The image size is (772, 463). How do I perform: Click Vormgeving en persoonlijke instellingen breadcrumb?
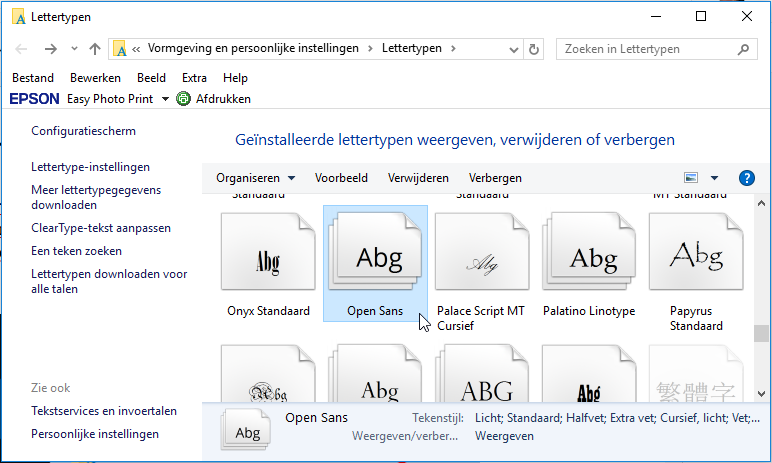point(253,48)
